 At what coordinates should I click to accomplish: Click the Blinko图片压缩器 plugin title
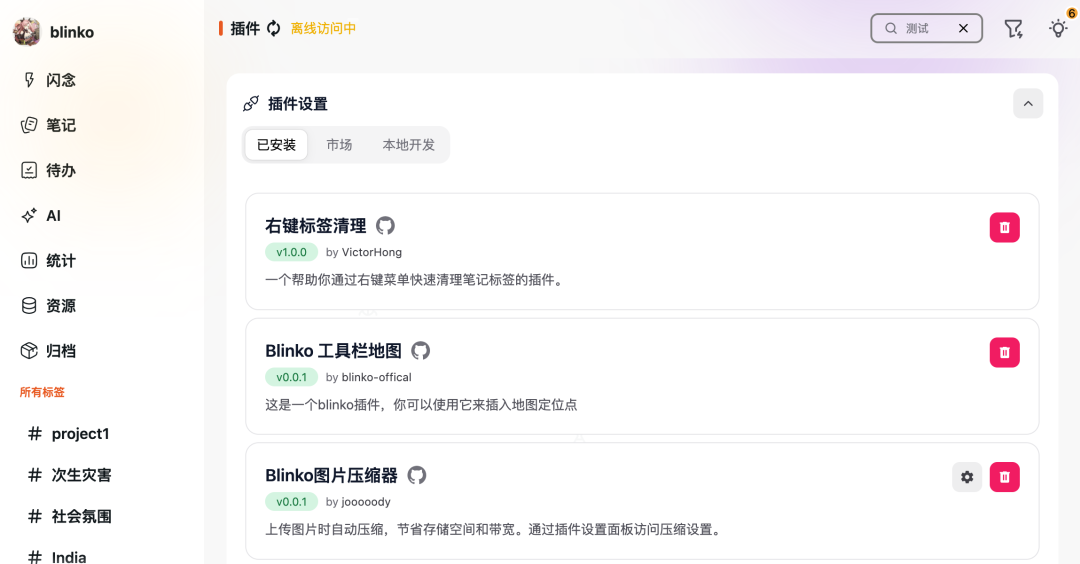click(331, 475)
